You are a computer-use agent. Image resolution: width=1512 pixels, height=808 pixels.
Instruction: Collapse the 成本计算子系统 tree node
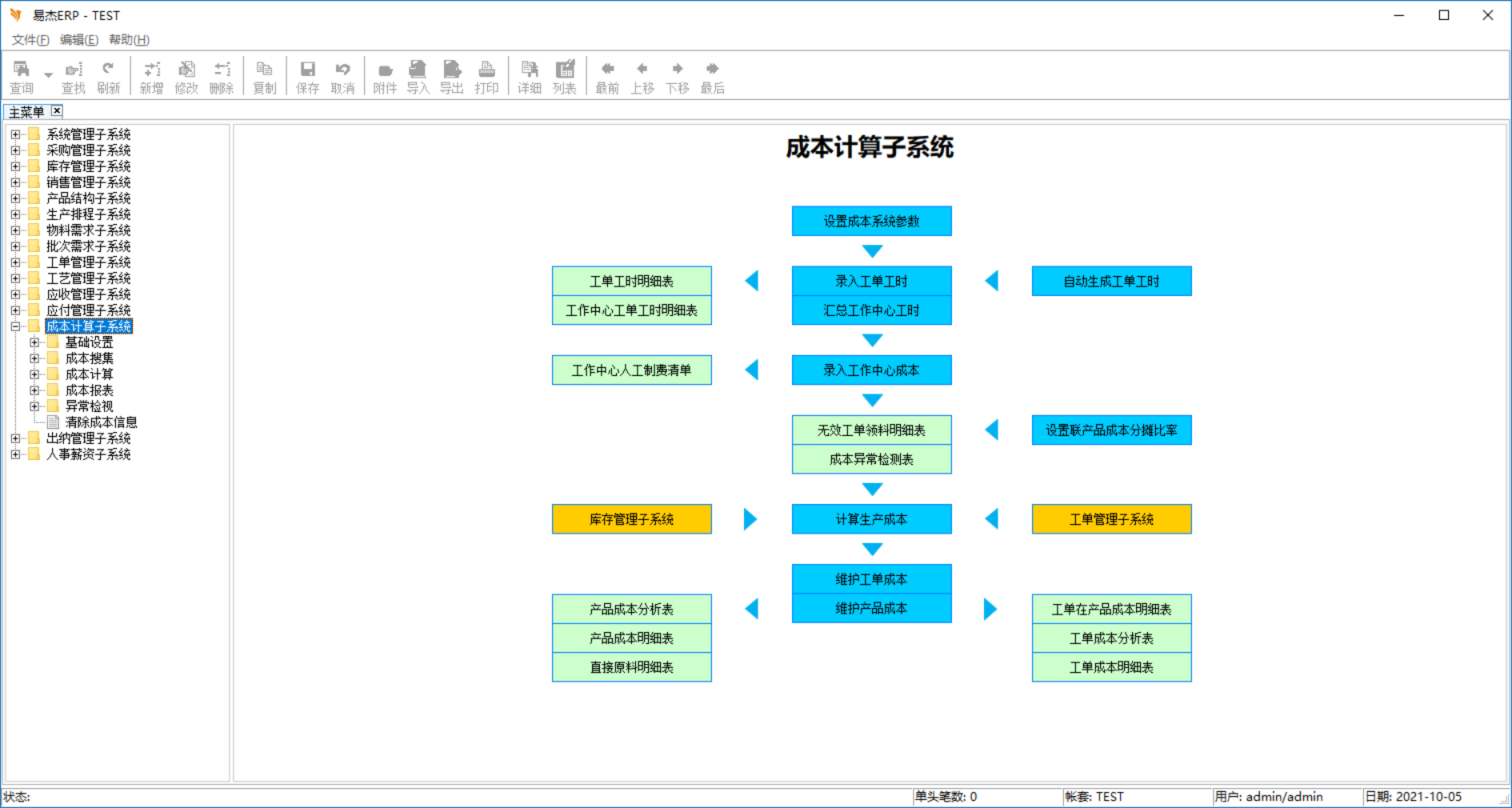[15, 326]
